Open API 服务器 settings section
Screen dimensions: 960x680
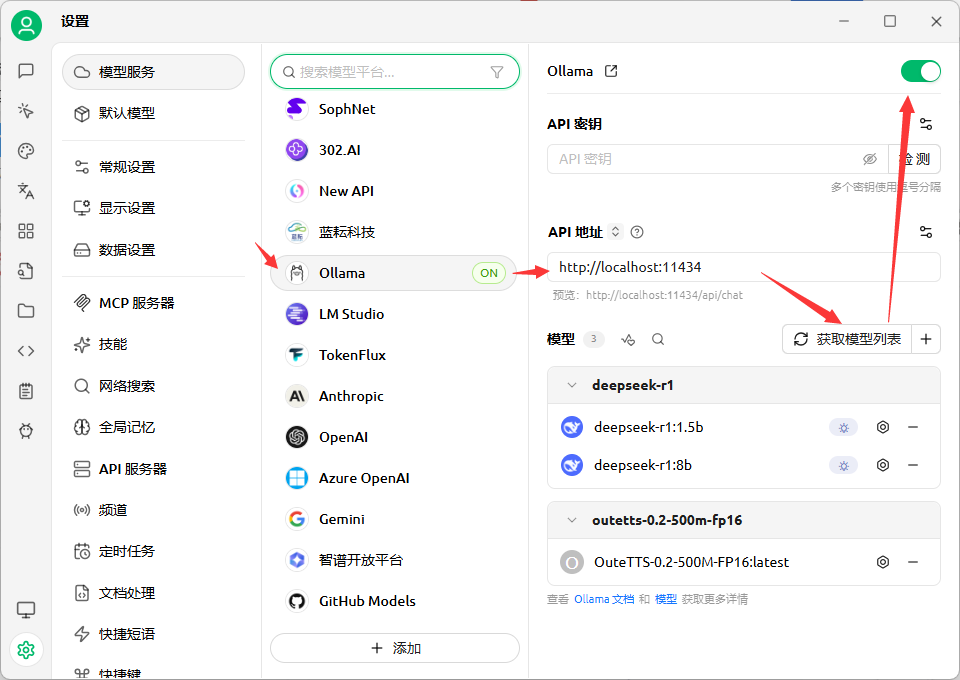(x=154, y=469)
